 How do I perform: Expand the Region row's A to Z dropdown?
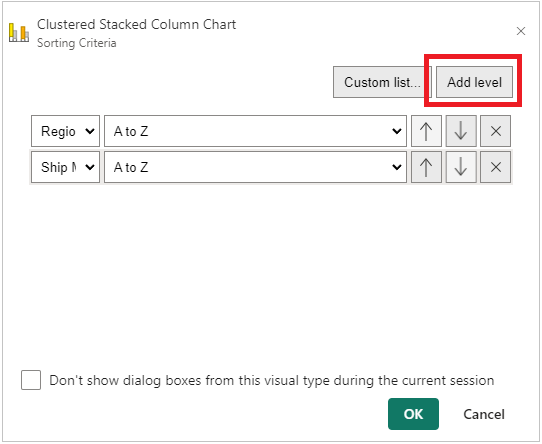point(255,131)
